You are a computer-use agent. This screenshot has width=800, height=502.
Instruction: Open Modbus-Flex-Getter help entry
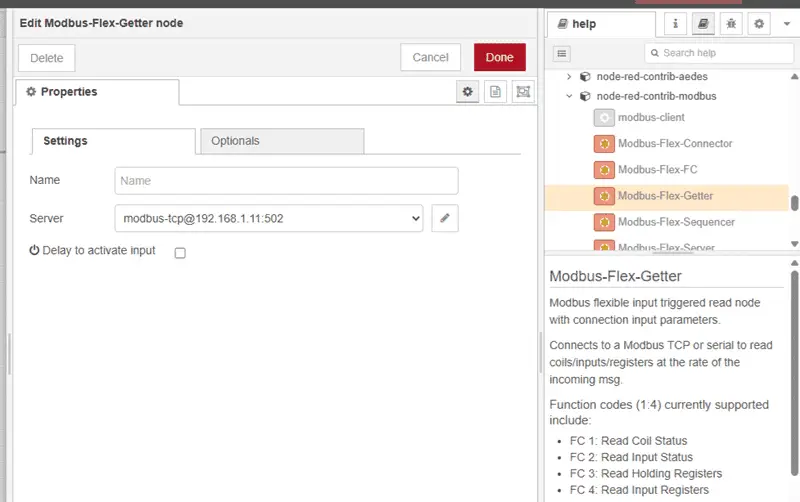pos(665,195)
